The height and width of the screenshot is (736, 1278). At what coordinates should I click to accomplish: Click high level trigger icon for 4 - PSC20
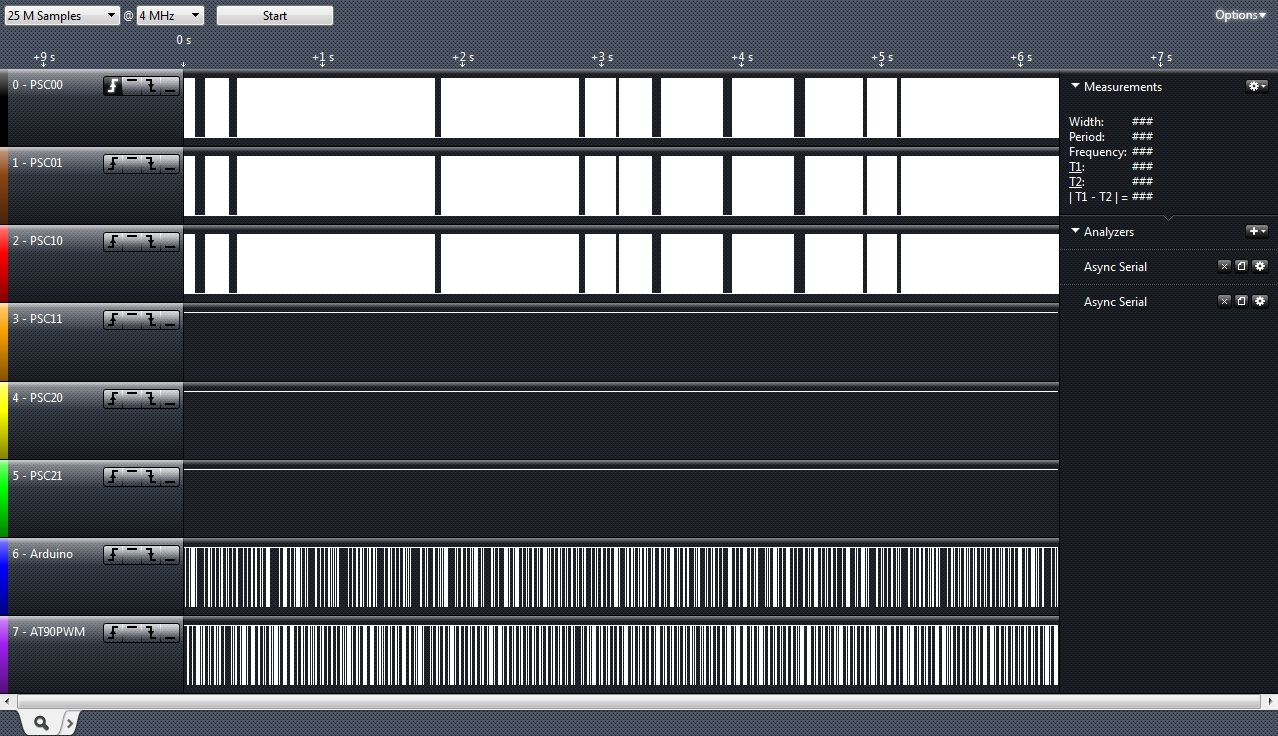pyautogui.click(x=132, y=399)
